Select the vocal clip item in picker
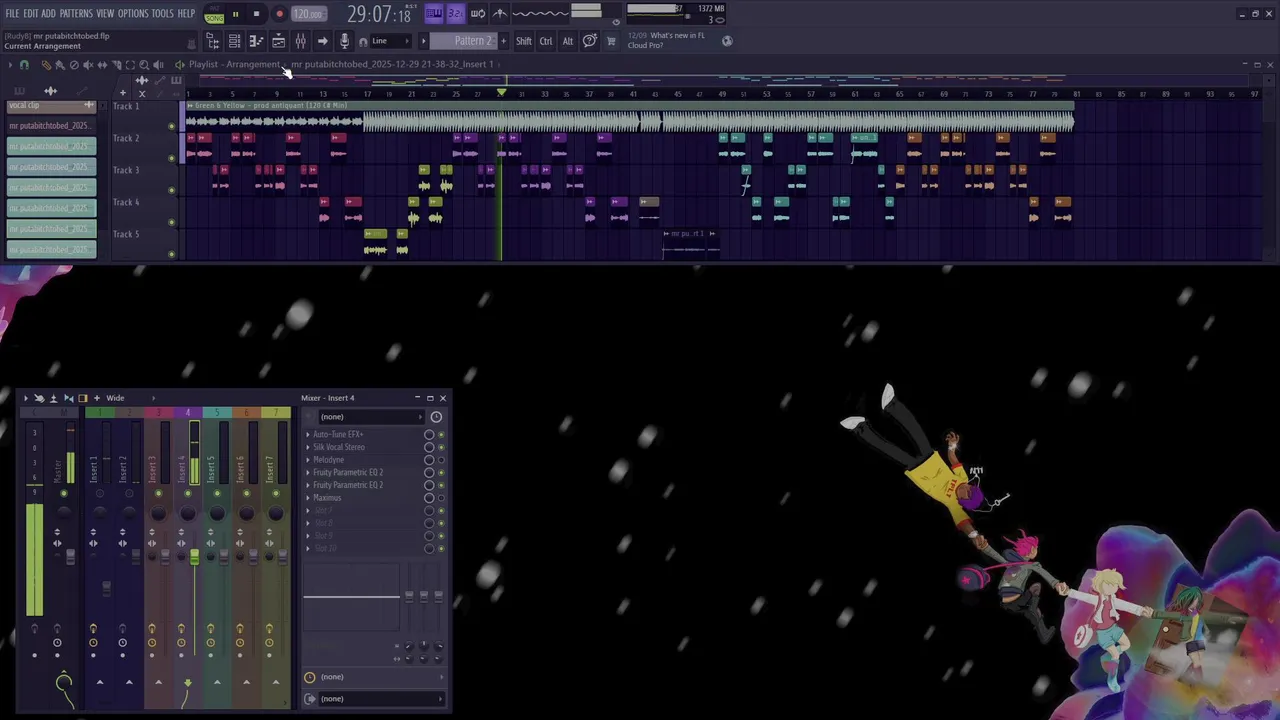Viewport: 1280px width, 720px height. tap(52, 105)
